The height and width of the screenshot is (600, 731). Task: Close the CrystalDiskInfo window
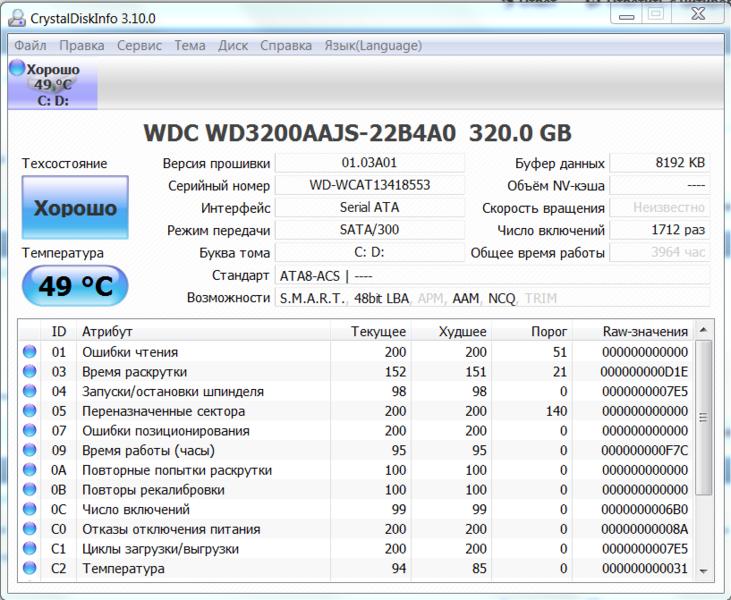(x=698, y=14)
